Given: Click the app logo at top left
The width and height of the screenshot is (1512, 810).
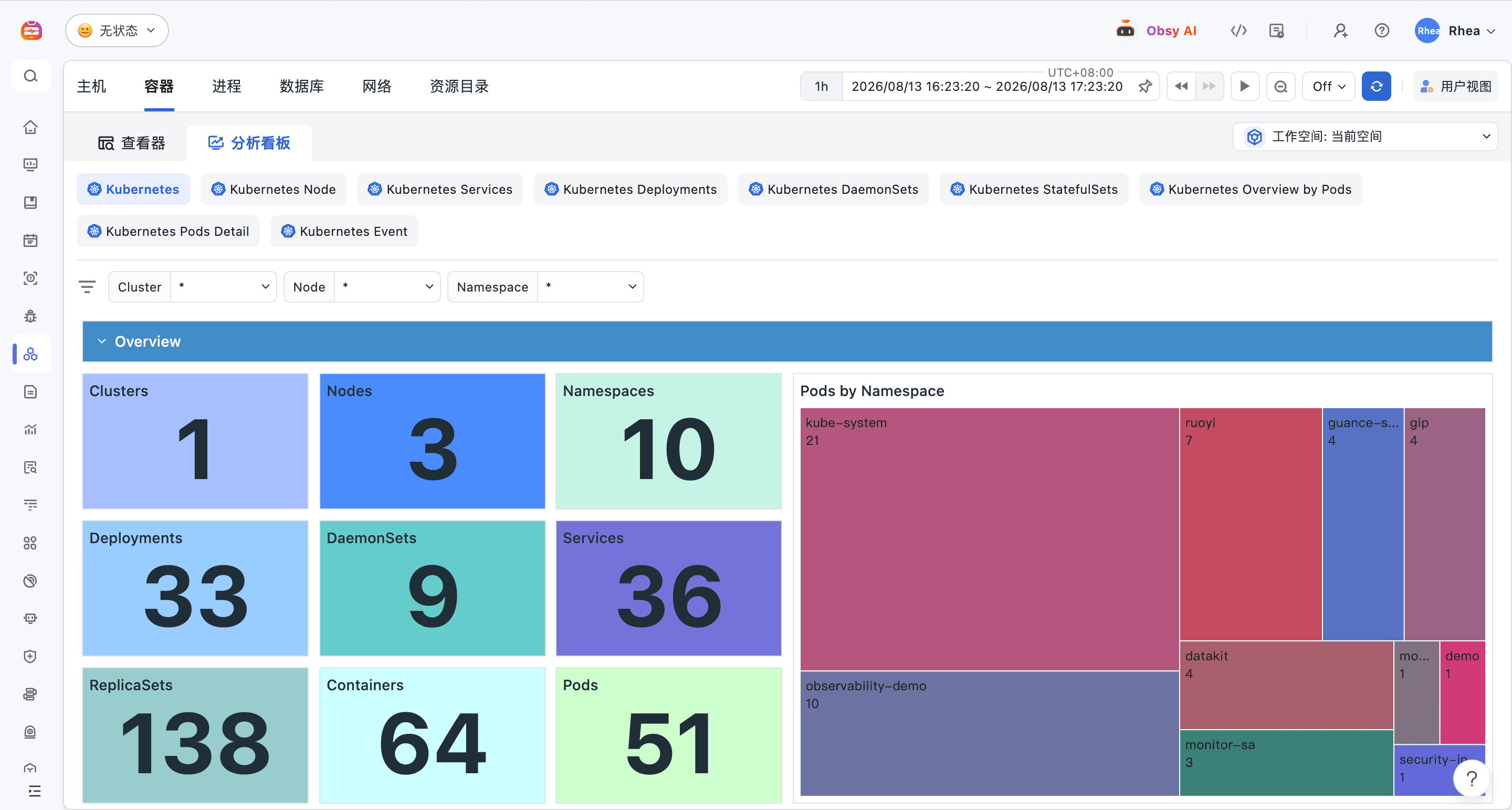Looking at the screenshot, I should (31, 30).
